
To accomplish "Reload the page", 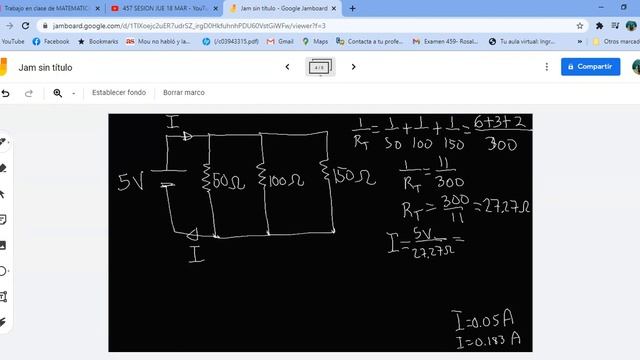I will point(25,26).
